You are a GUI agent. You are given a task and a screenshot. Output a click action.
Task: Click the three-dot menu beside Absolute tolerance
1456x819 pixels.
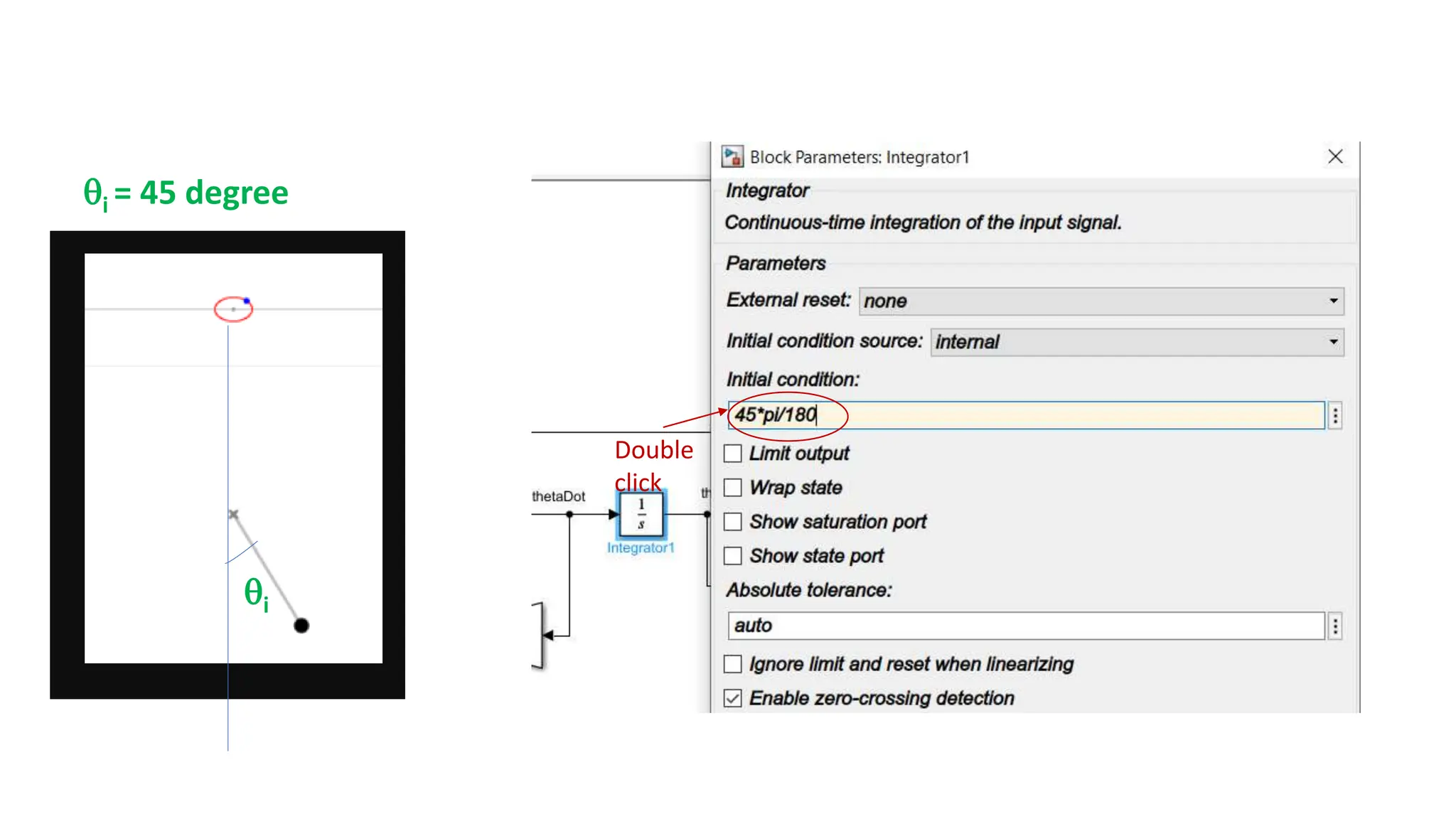click(1335, 626)
